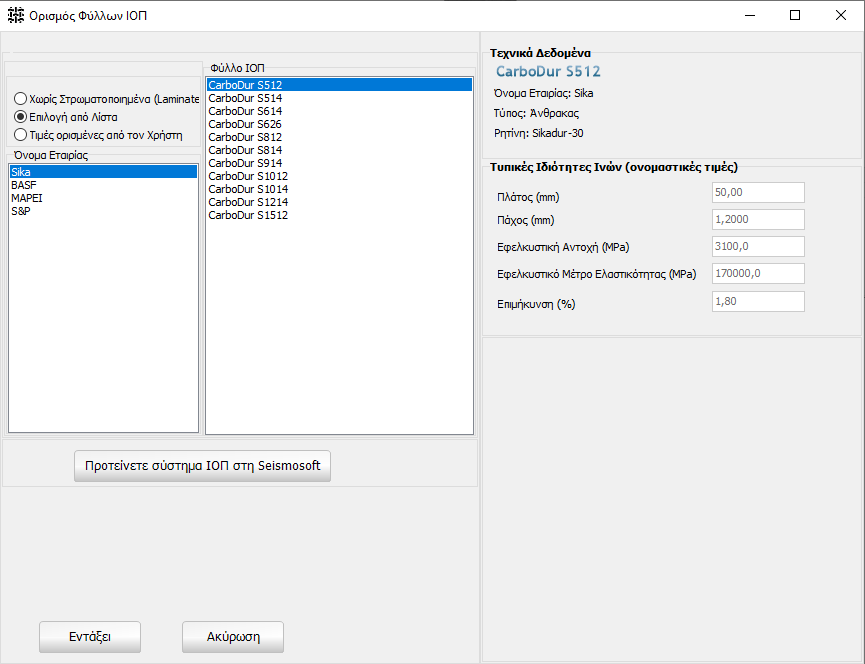The width and height of the screenshot is (865, 664).
Task: Click the 'Τύπος: Άνθρακας' text
Action: 536,113
